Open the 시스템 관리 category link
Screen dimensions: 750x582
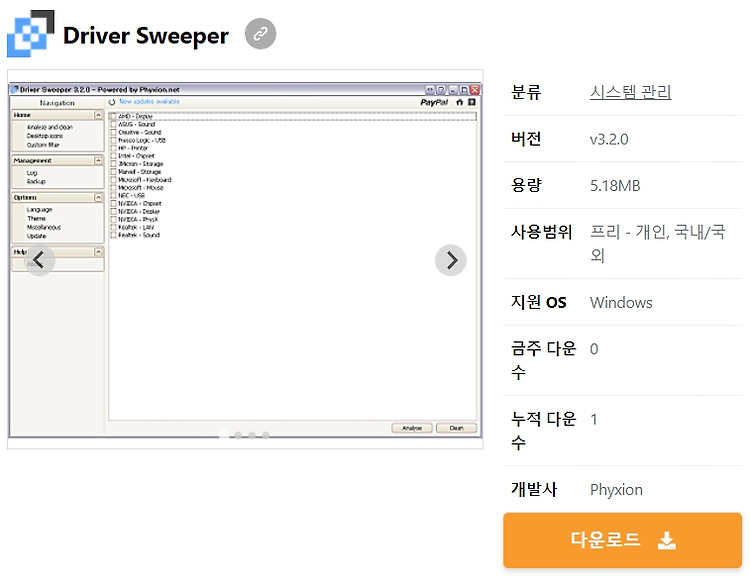point(630,91)
